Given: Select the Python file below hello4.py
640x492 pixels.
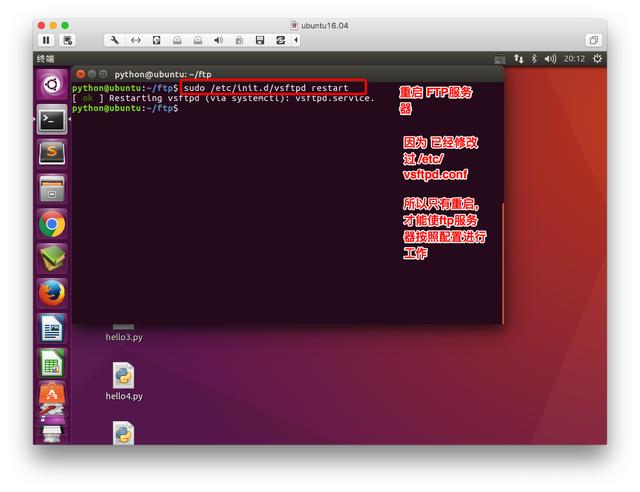Looking at the screenshot, I should 123,433.
